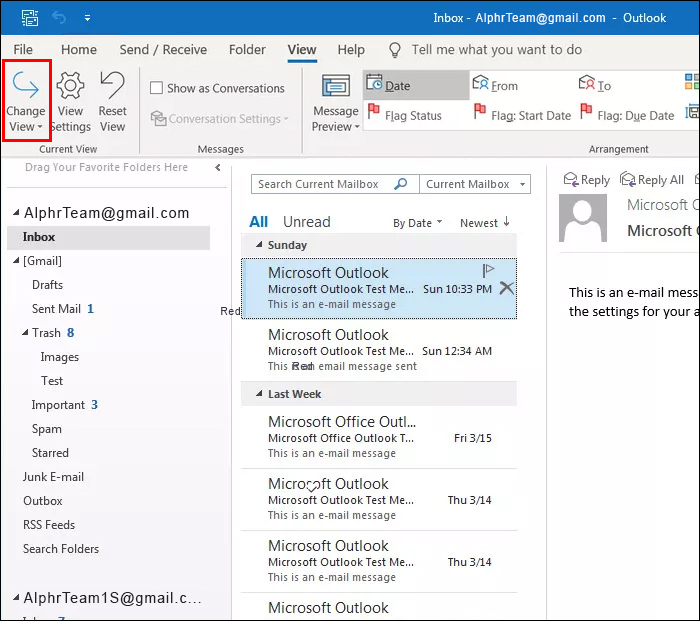Enable Show as Conversations checkbox
Viewport: 700px width, 621px height.
(x=156, y=88)
